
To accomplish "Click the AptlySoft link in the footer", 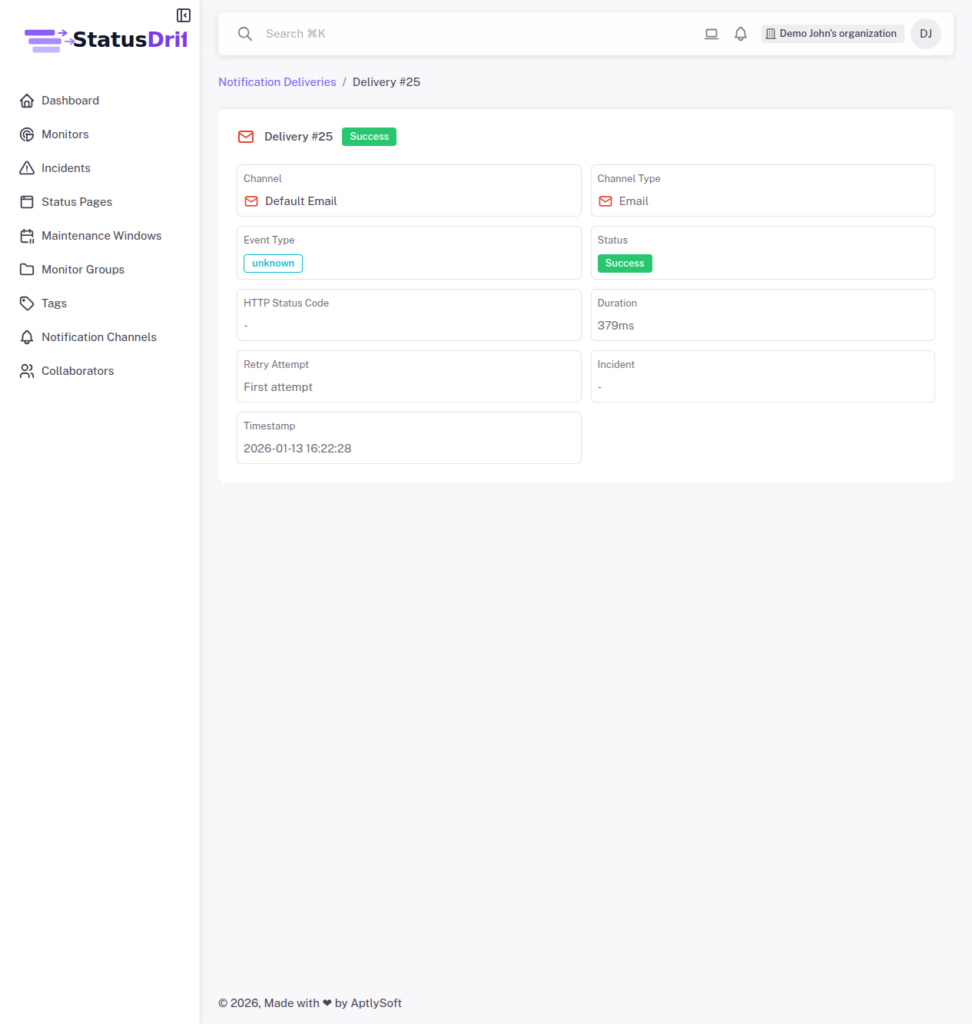I will [x=376, y=1002].
